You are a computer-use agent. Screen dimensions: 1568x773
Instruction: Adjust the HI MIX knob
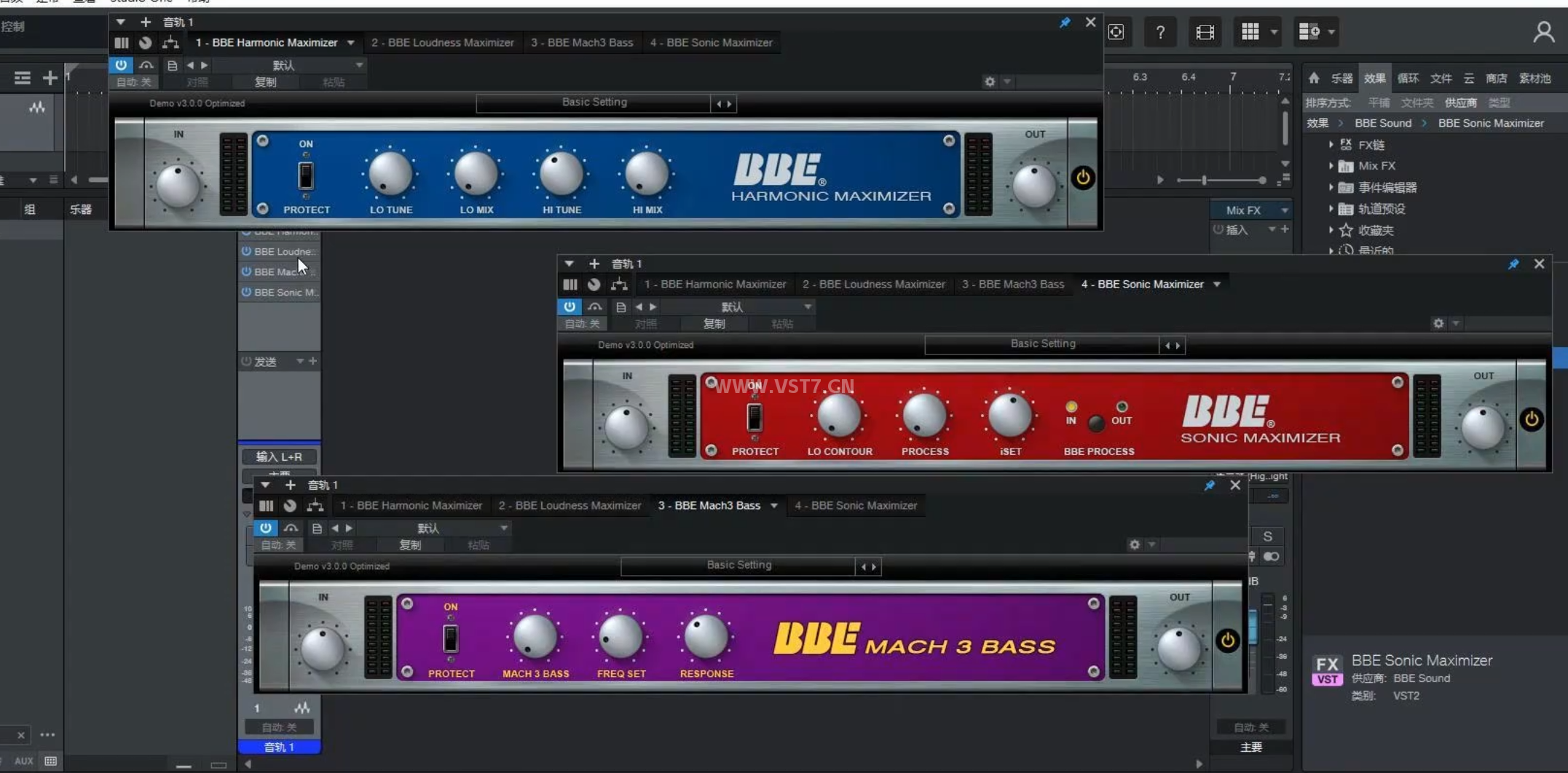[x=647, y=174]
